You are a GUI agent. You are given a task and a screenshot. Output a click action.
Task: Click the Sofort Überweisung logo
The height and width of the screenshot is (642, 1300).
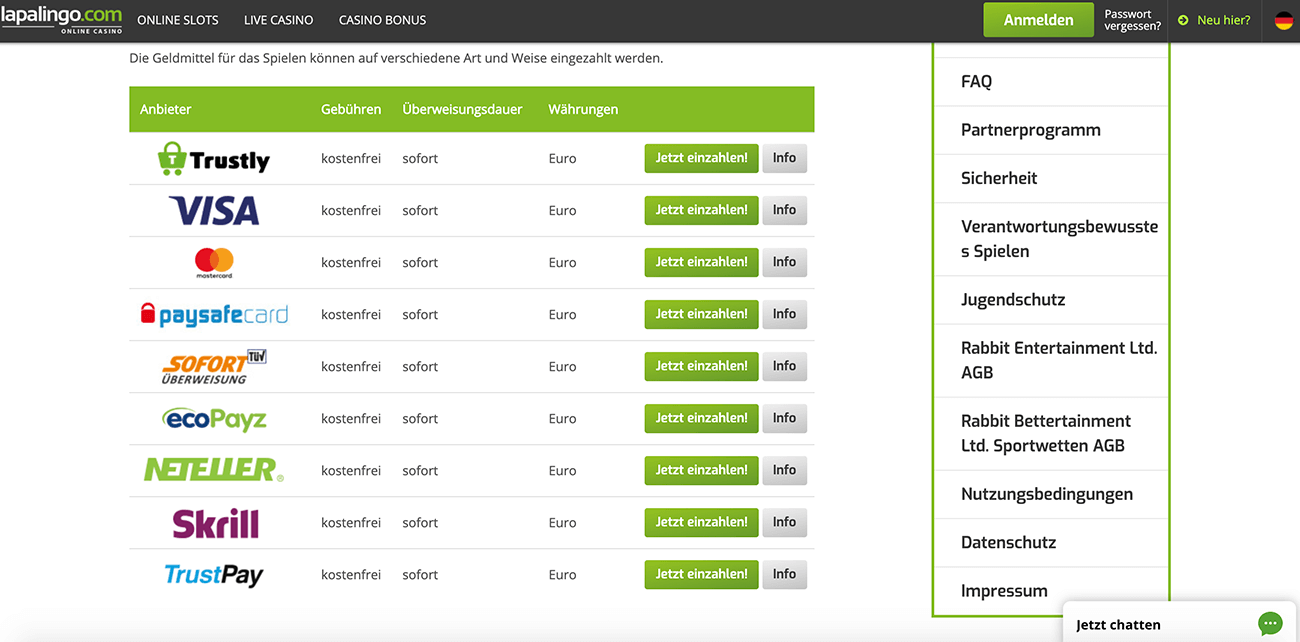[214, 367]
